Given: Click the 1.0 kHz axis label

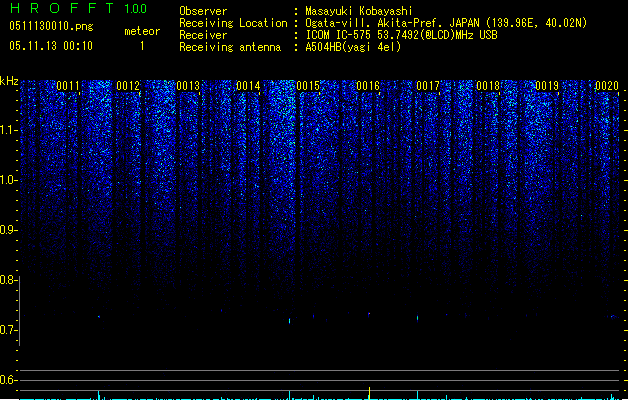Looking at the screenshot, I should click(8, 180).
